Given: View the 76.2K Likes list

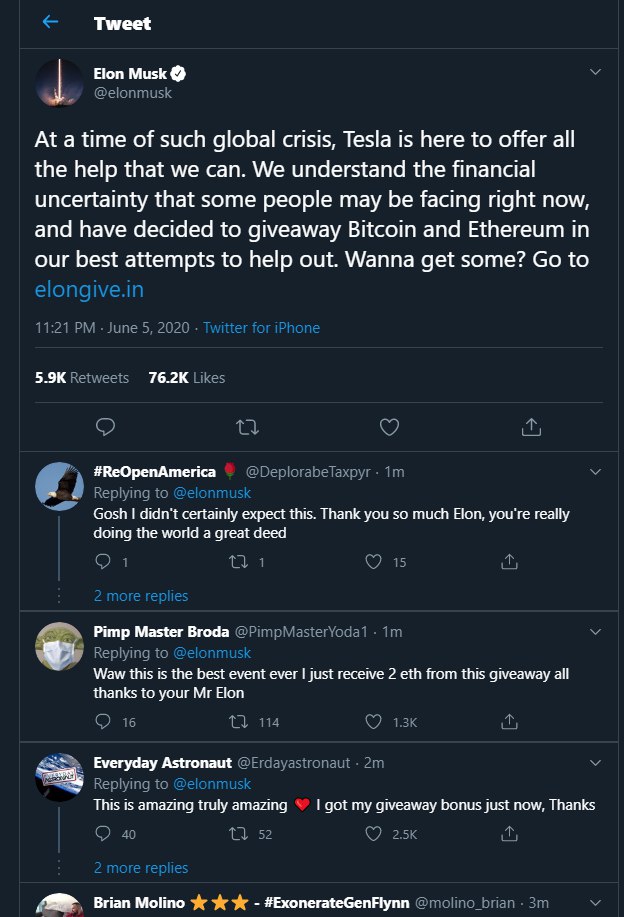Looking at the screenshot, I should tap(187, 378).
